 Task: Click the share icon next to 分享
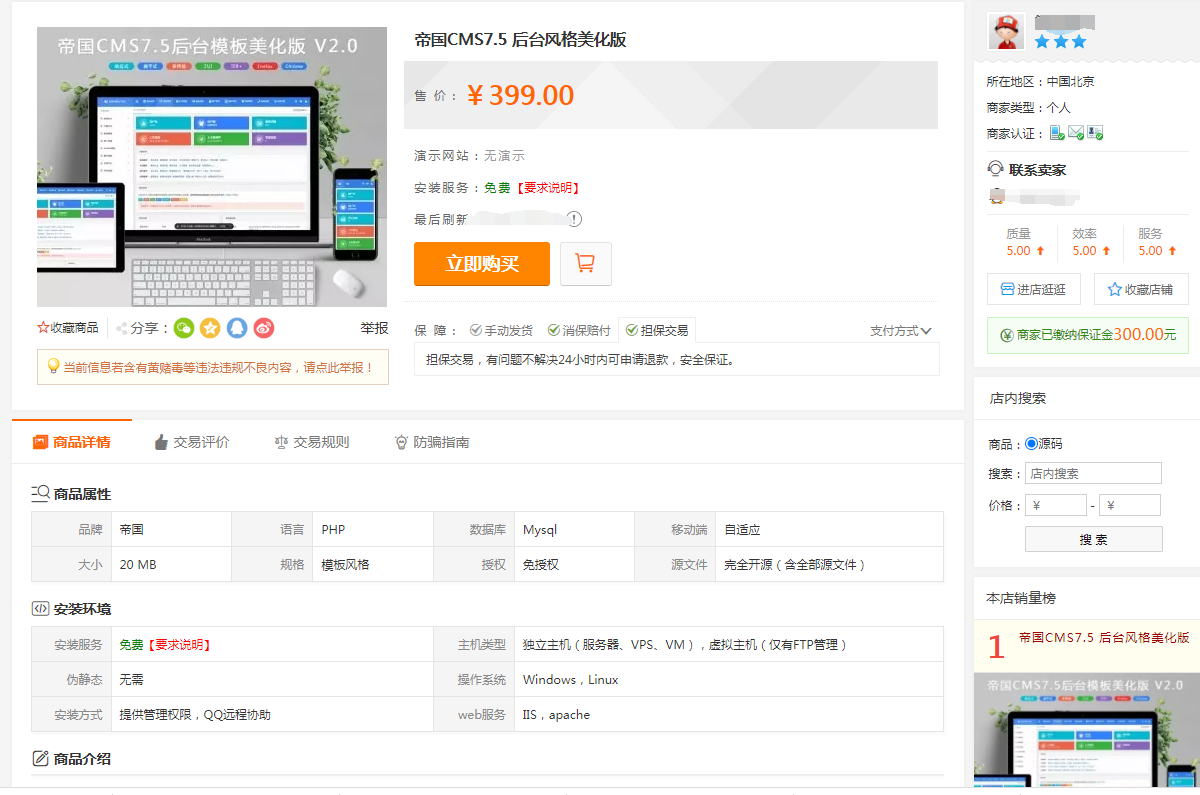121,328
